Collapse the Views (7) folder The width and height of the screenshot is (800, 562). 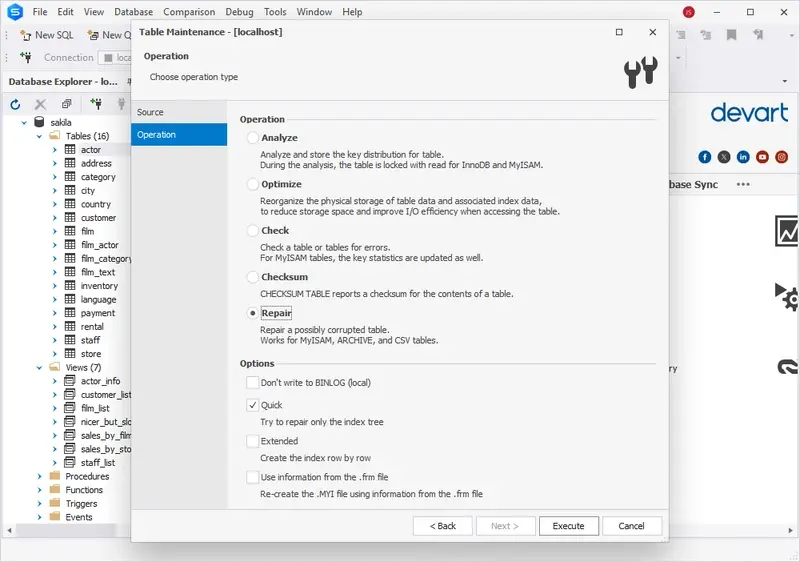[39, 367]
